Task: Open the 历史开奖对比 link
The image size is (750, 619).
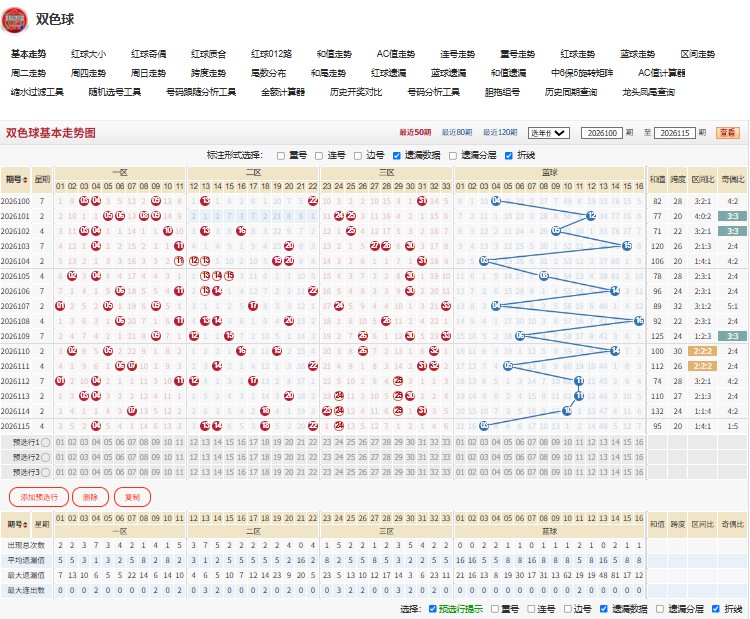Action: [x=355, y=92]
